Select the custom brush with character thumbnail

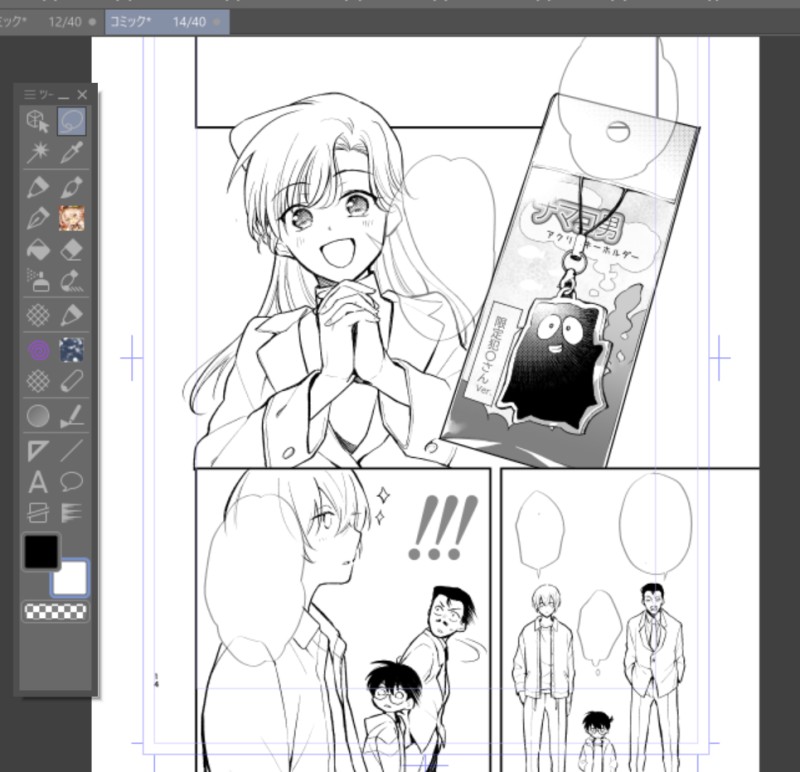point(71,218)
